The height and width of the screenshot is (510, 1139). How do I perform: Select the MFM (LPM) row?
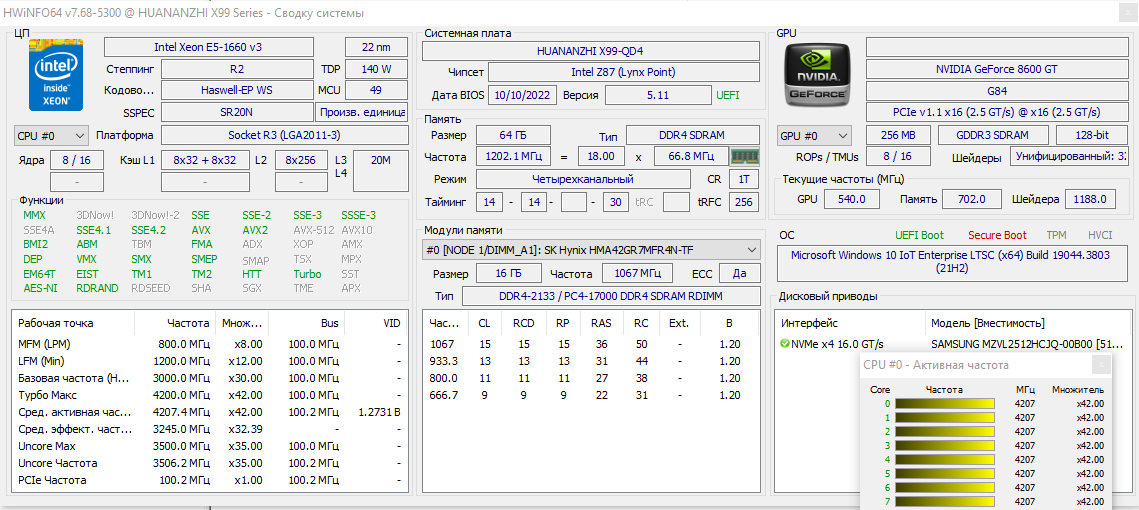pos(210,344)
